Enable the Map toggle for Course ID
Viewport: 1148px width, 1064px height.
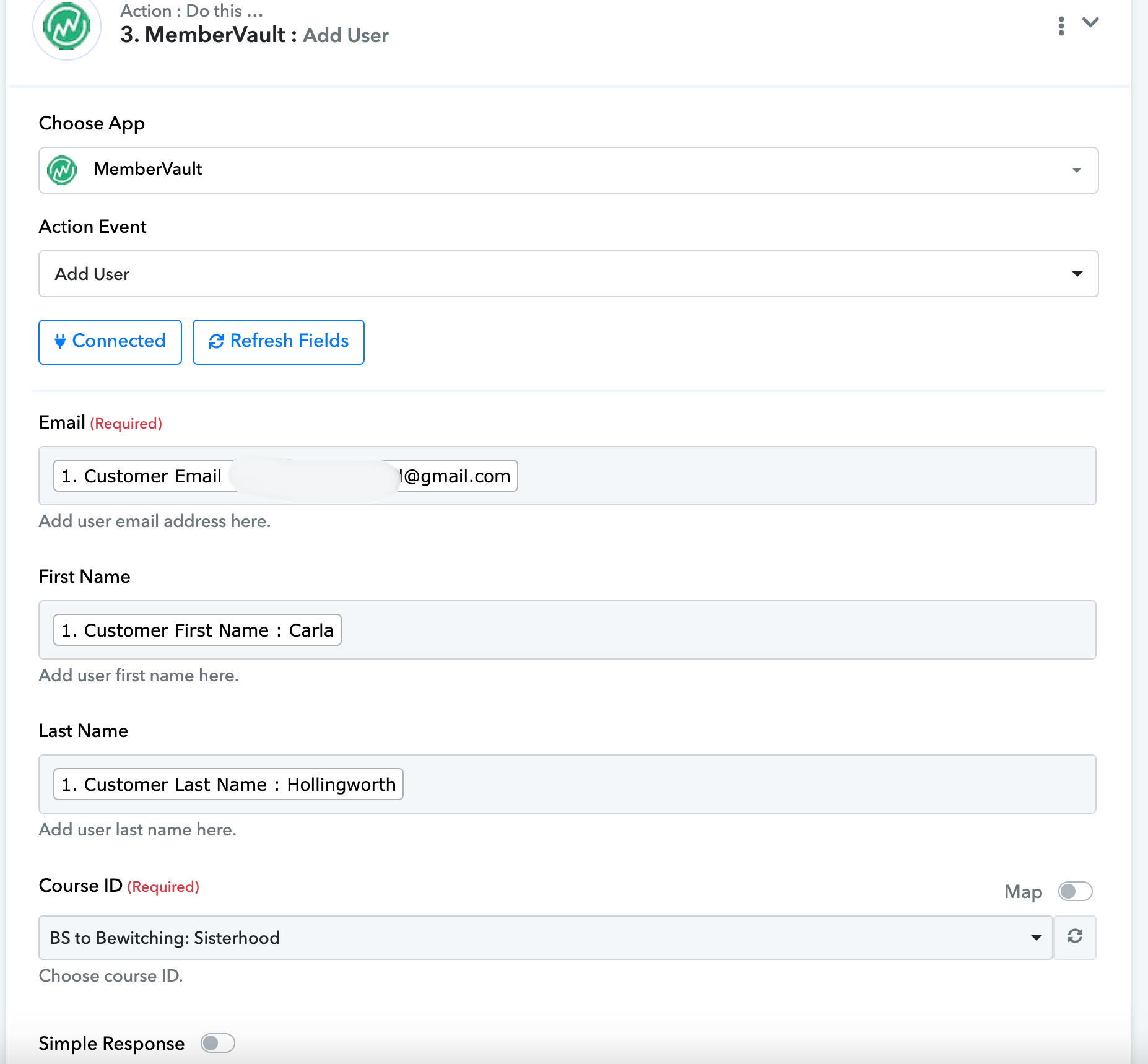(1075, 891)
